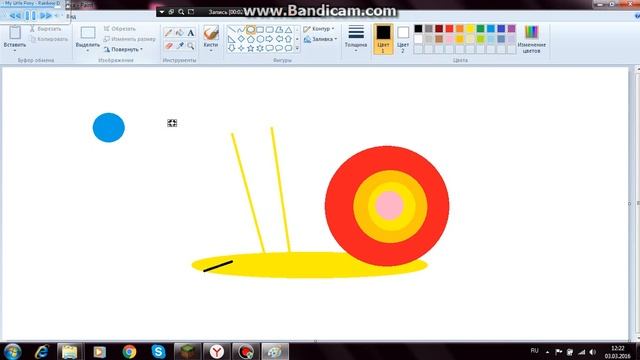The image size is (640, 360).
Task: Activate Цвет 2 background color
Action: coord(403,39)
